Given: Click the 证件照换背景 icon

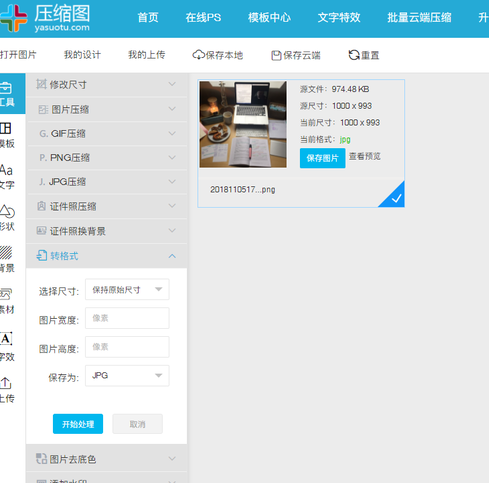Looking at the screenshot, I should click(x=41, y=231).
